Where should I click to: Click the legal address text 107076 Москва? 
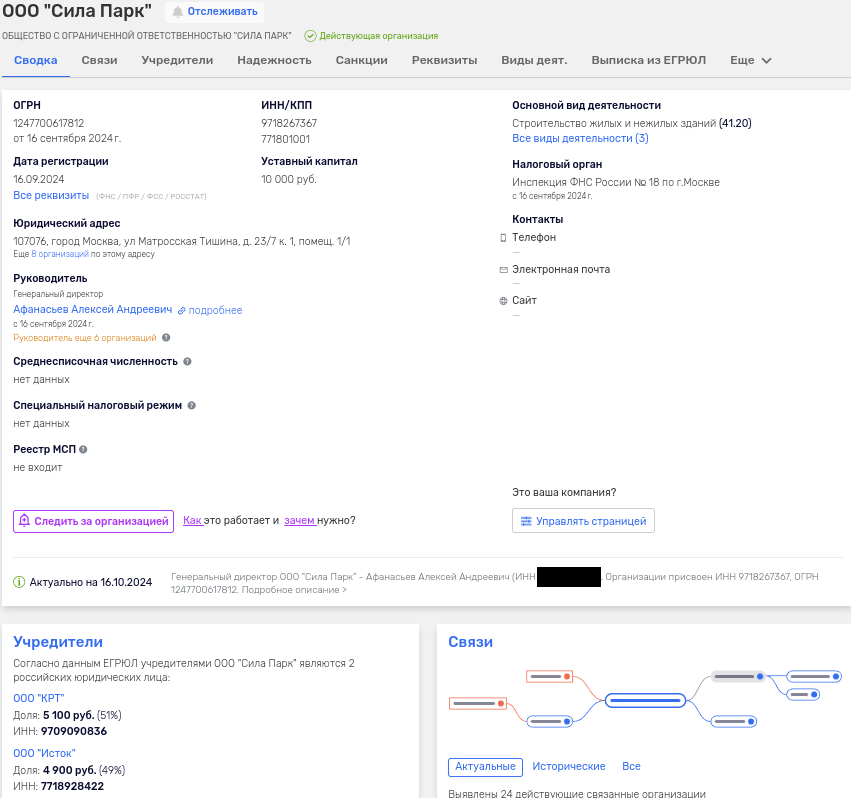click(x=182, y=241)
